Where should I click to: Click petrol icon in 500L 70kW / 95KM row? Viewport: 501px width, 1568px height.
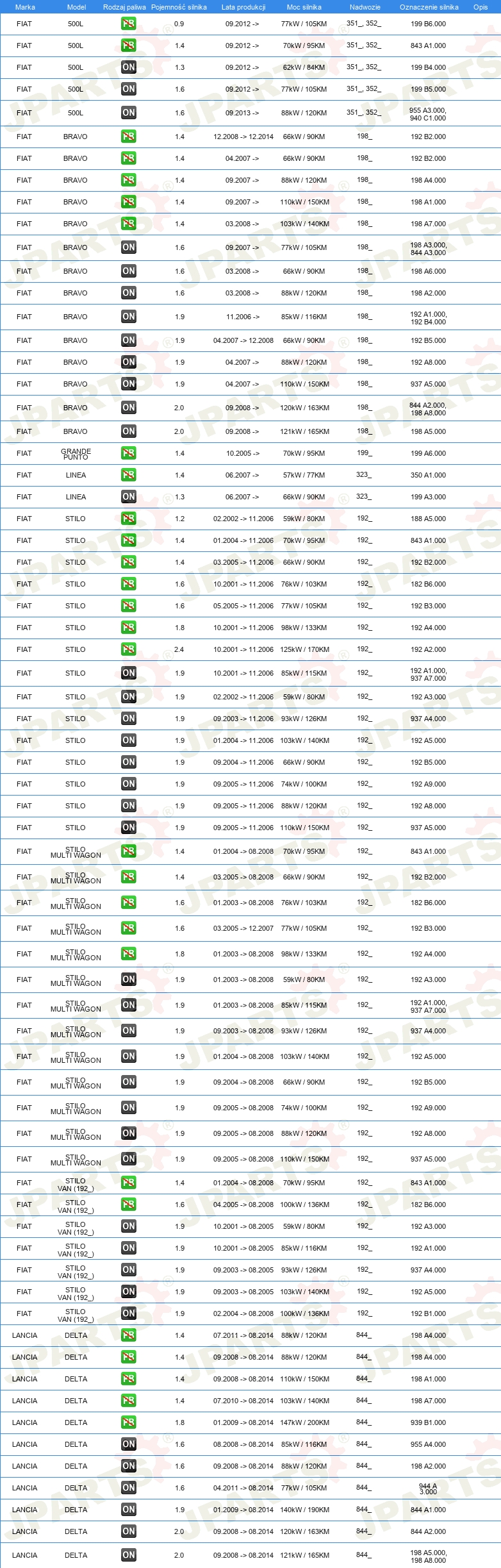129,46
